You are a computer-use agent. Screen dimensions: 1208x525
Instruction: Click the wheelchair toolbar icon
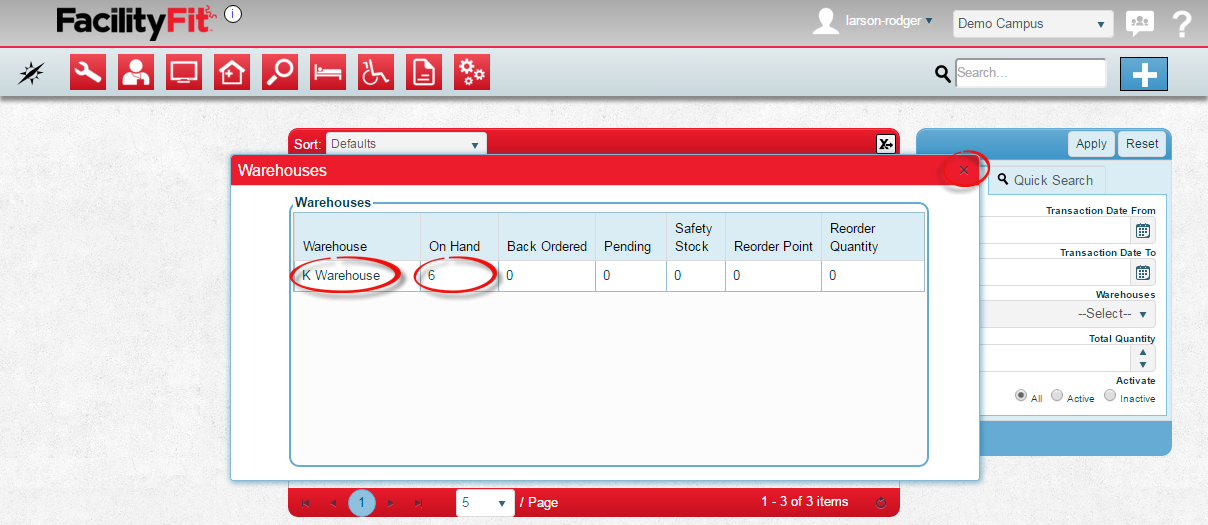376,72
